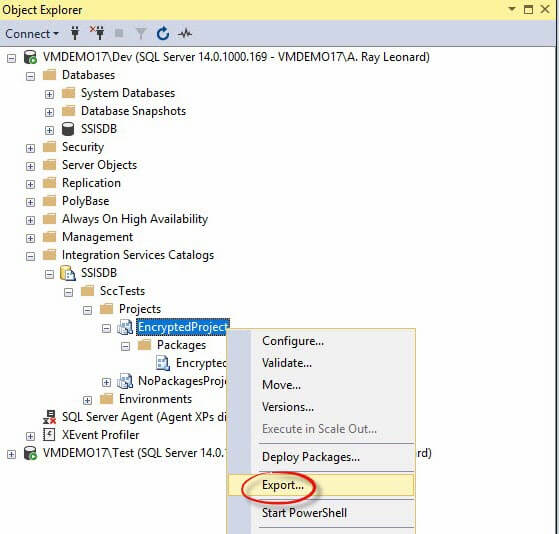559x534 pixels.
Task: Select the Environments tree item label
Action: click(x=155, y=399)
